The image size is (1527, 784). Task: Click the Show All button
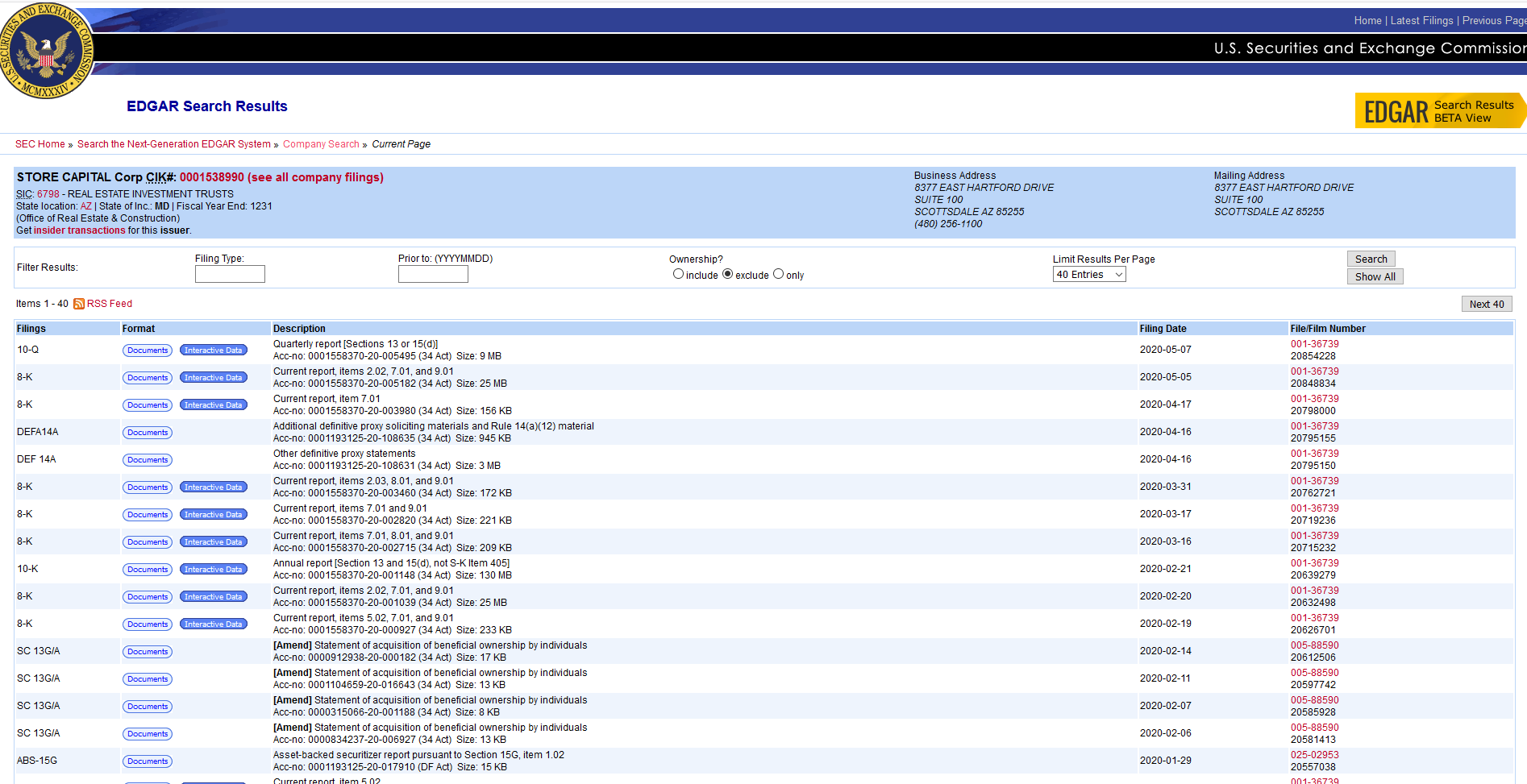coord(1375,276)
